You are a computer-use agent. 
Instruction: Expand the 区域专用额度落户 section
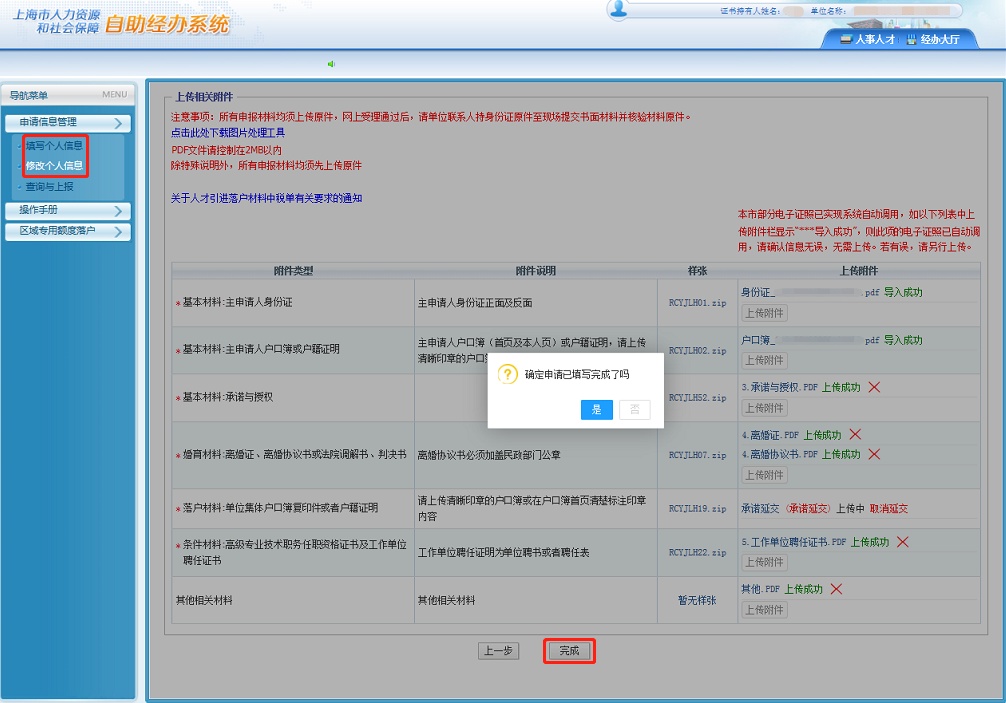click(x=67, y=232)
